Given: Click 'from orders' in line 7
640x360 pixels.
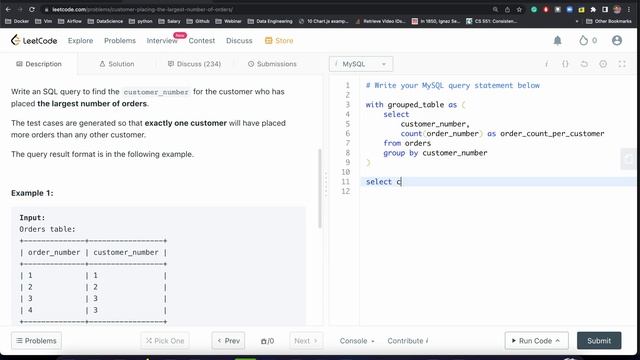Looking at the screenshot, I should pyautogui.click(x=407, y=143).
